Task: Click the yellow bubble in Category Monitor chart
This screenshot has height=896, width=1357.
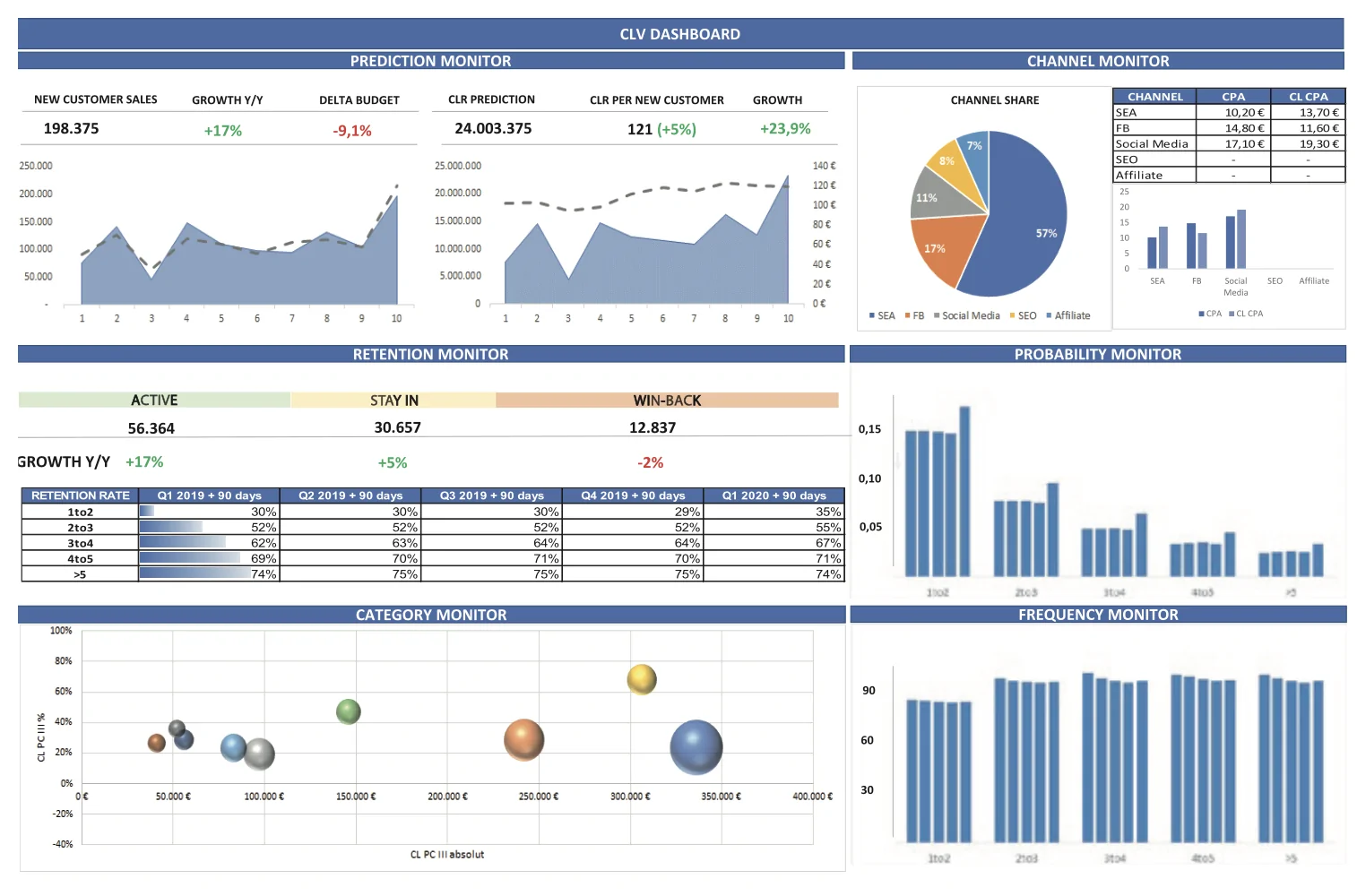Action: [642, 679]
